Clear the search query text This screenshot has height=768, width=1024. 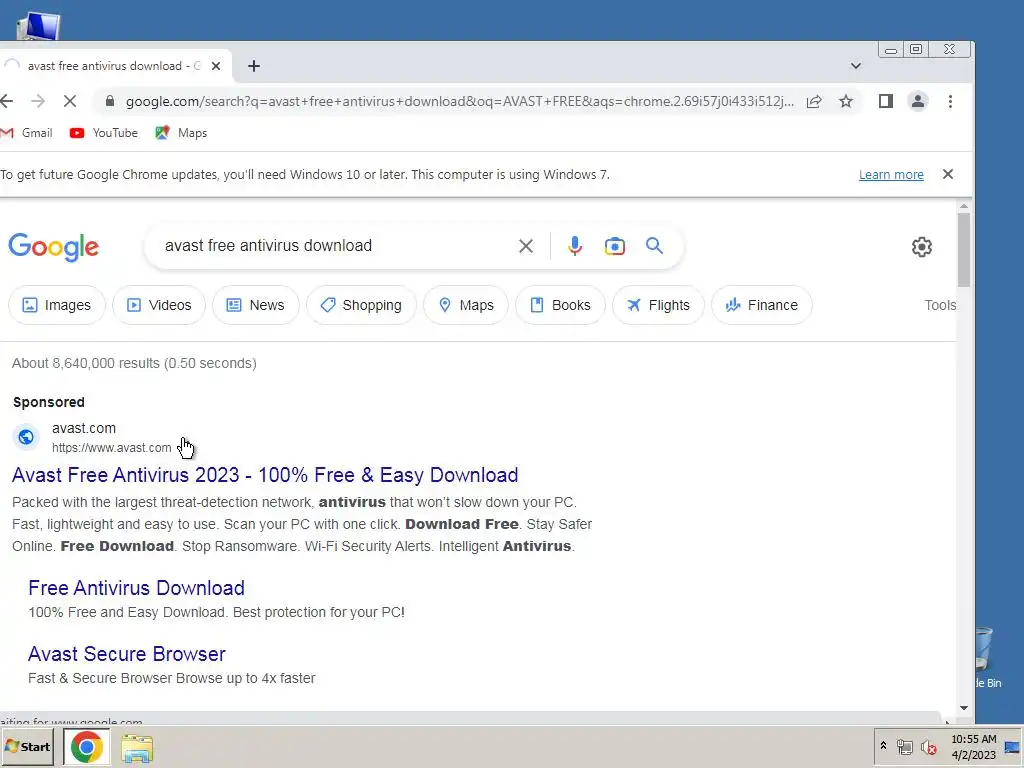coord(526,246)
